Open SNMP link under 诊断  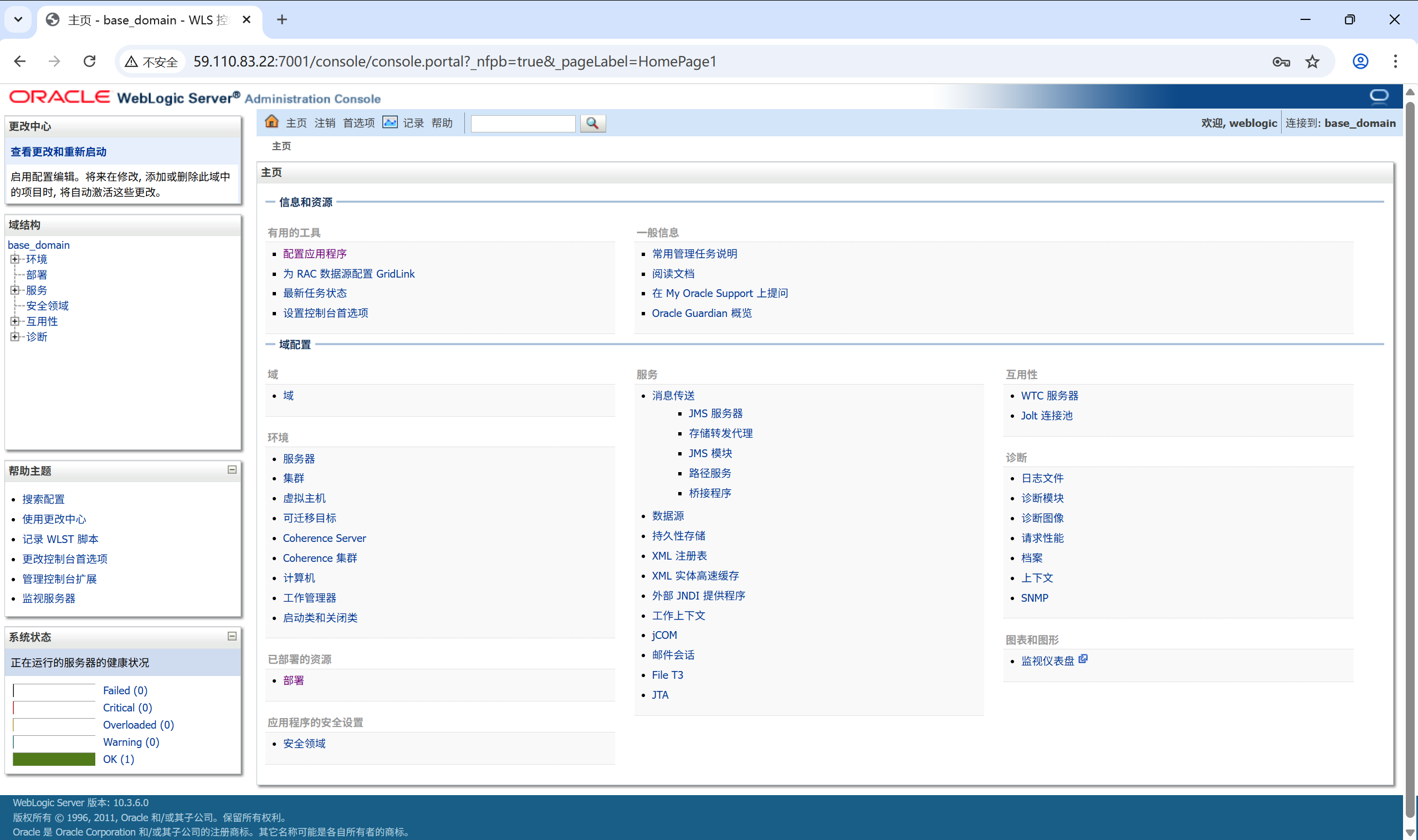point(1034,598)
